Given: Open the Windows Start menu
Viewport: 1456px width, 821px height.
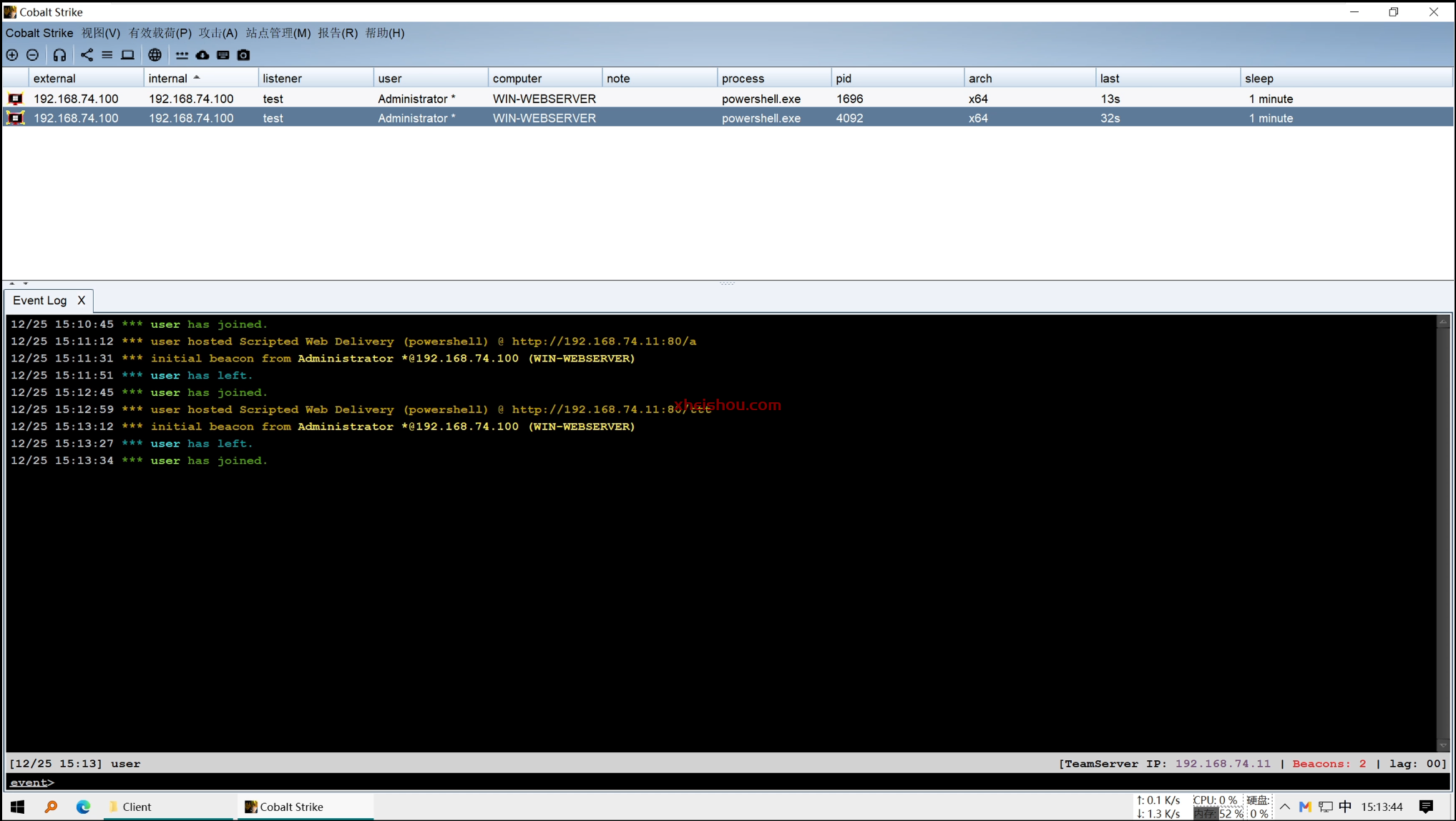Looking at the screenshot, I should 18,807.
